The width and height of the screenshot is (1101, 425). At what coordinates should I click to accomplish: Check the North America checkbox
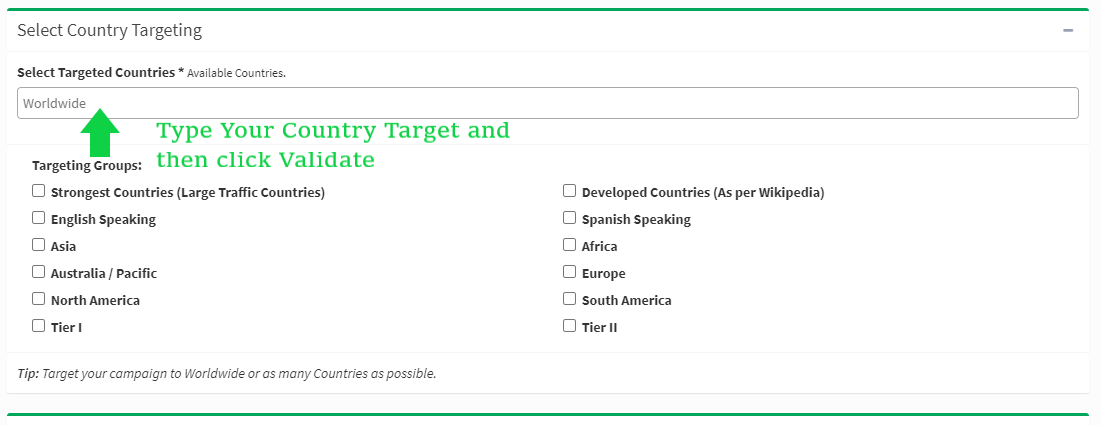pos(39,299)
